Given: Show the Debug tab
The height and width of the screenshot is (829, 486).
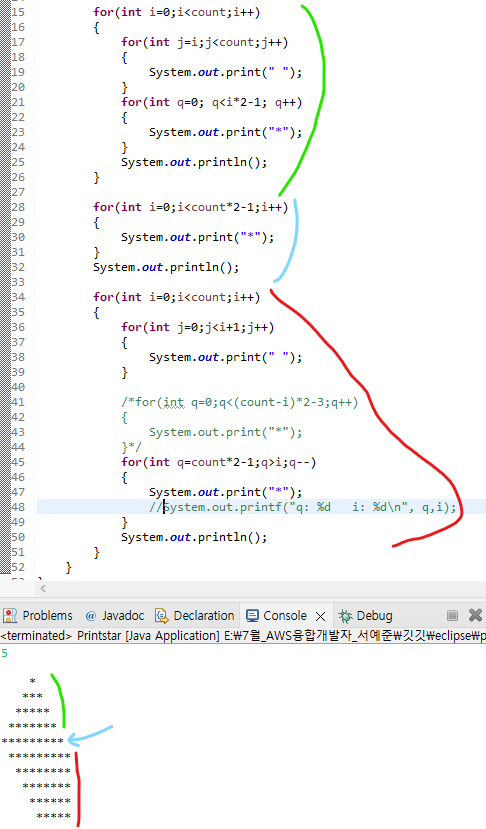Looking at the screenshot, I should tap(366, 615).
